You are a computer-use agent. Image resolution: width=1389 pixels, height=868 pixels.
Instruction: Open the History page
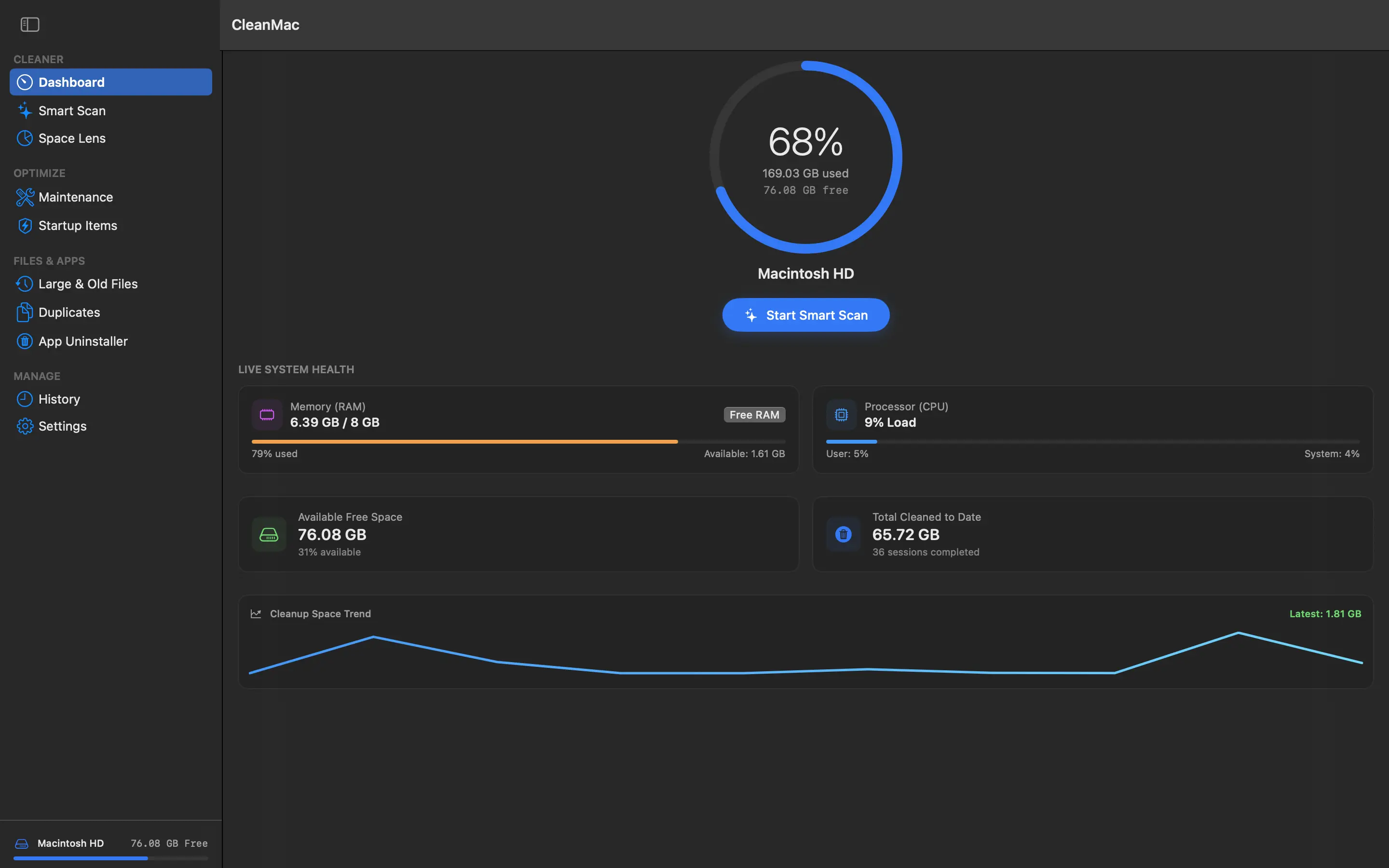111,399
